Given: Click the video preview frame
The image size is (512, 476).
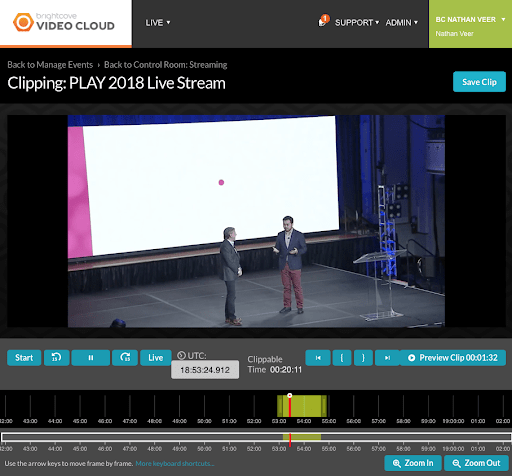Looking at the screenshot, I should pyautogui.click(x=256, y=221).
